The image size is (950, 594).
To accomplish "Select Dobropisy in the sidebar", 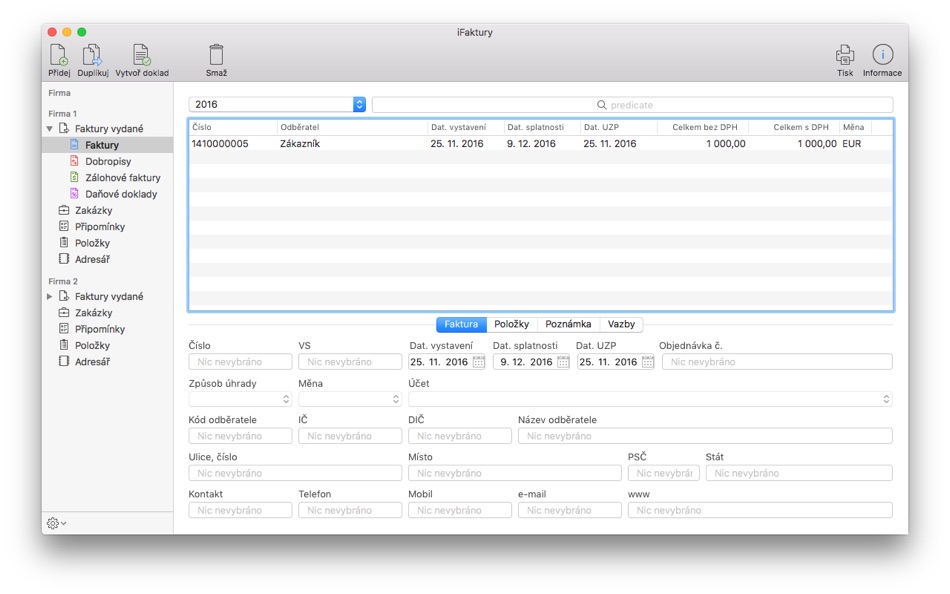I will (107, 161).
